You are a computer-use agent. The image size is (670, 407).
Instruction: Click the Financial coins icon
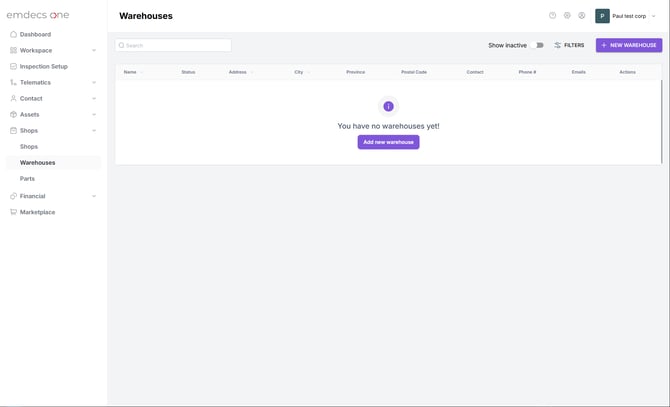(13, 196)
